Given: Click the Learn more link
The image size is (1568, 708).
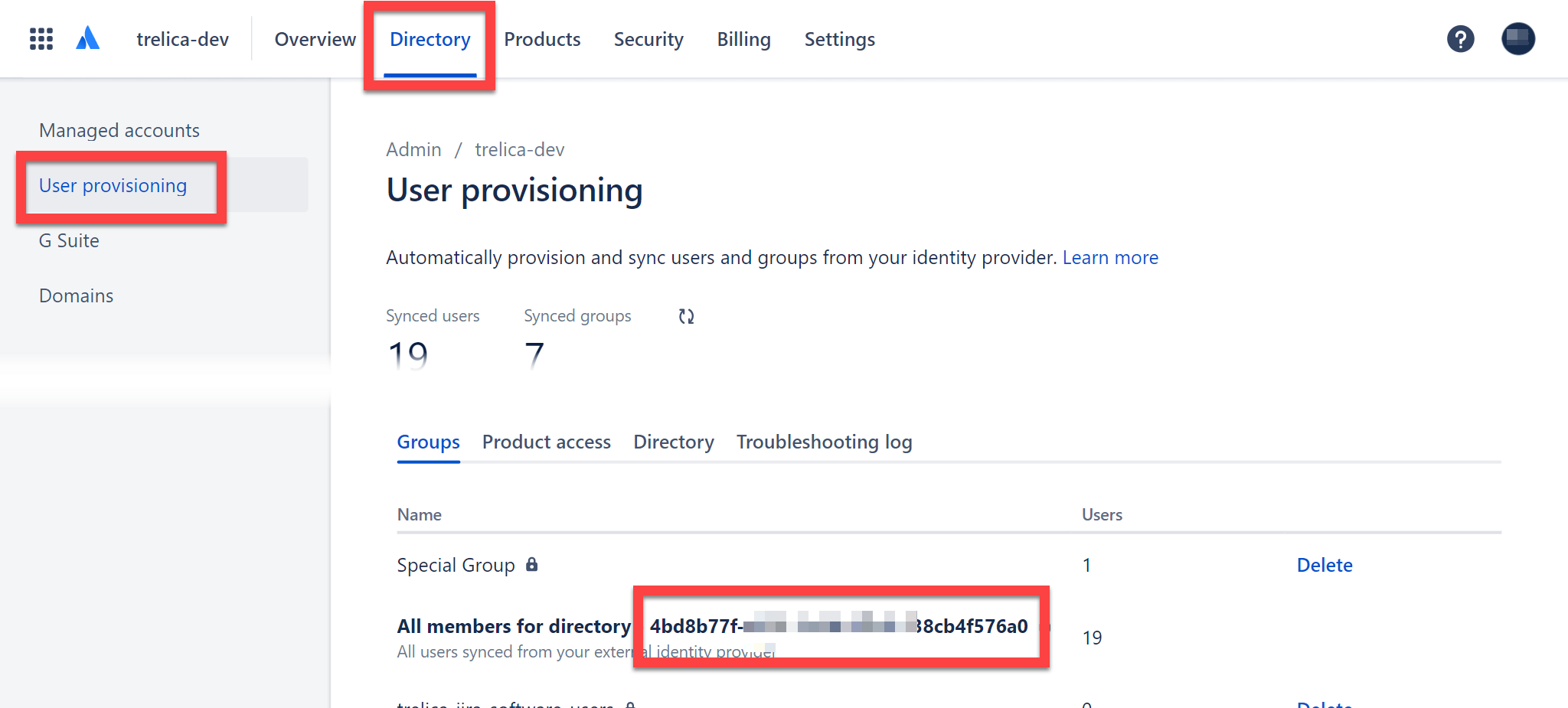Looking at the screenshot, I should pos(1109,258).
